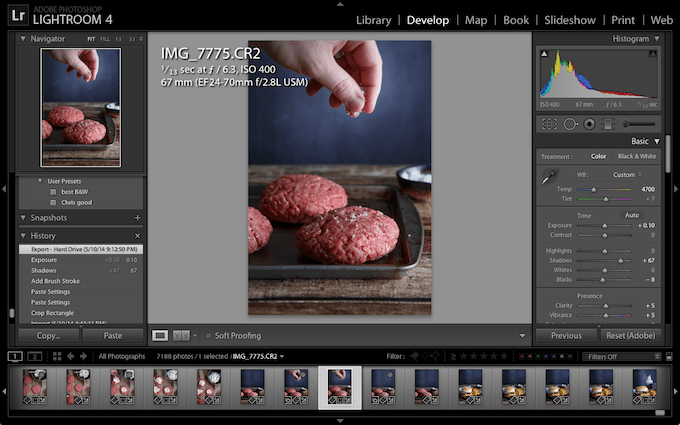
Task: Click the Reset (Adobe) button
Action: (631, 336)
